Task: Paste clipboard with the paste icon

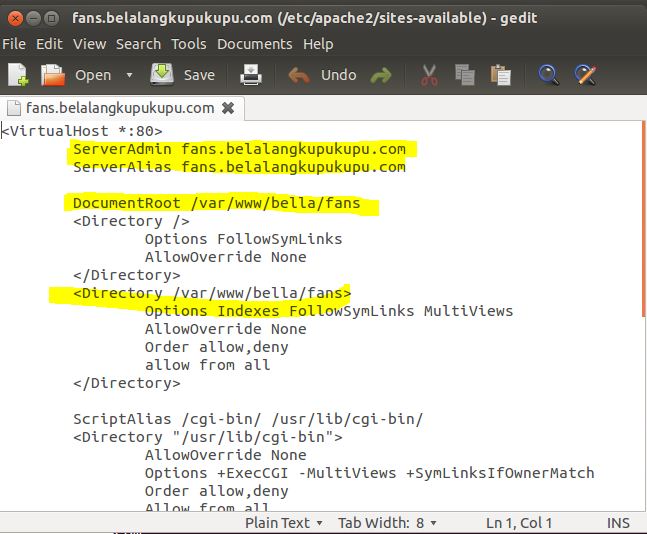Action: [x=501, y=75]
